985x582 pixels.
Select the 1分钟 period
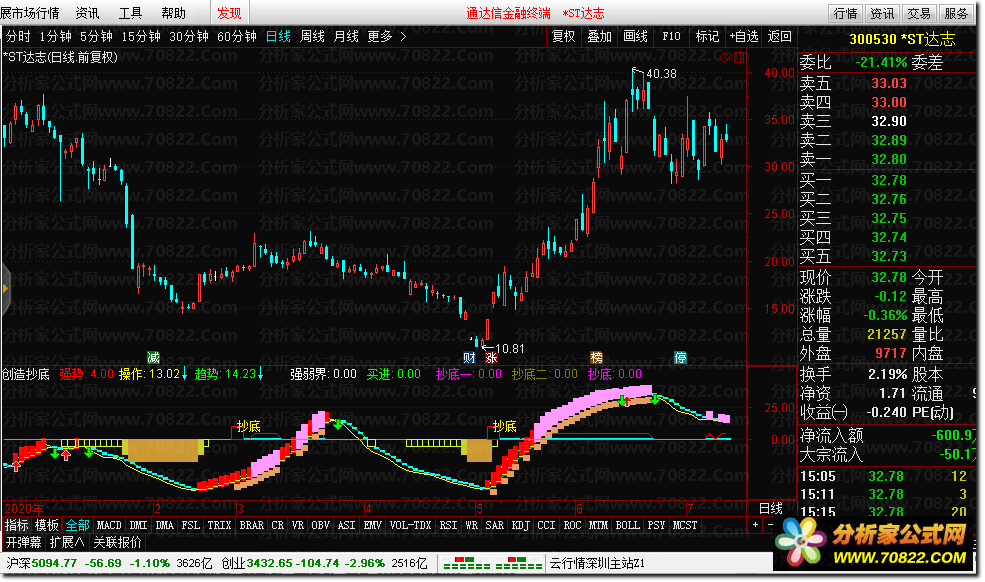coord(55,36)
